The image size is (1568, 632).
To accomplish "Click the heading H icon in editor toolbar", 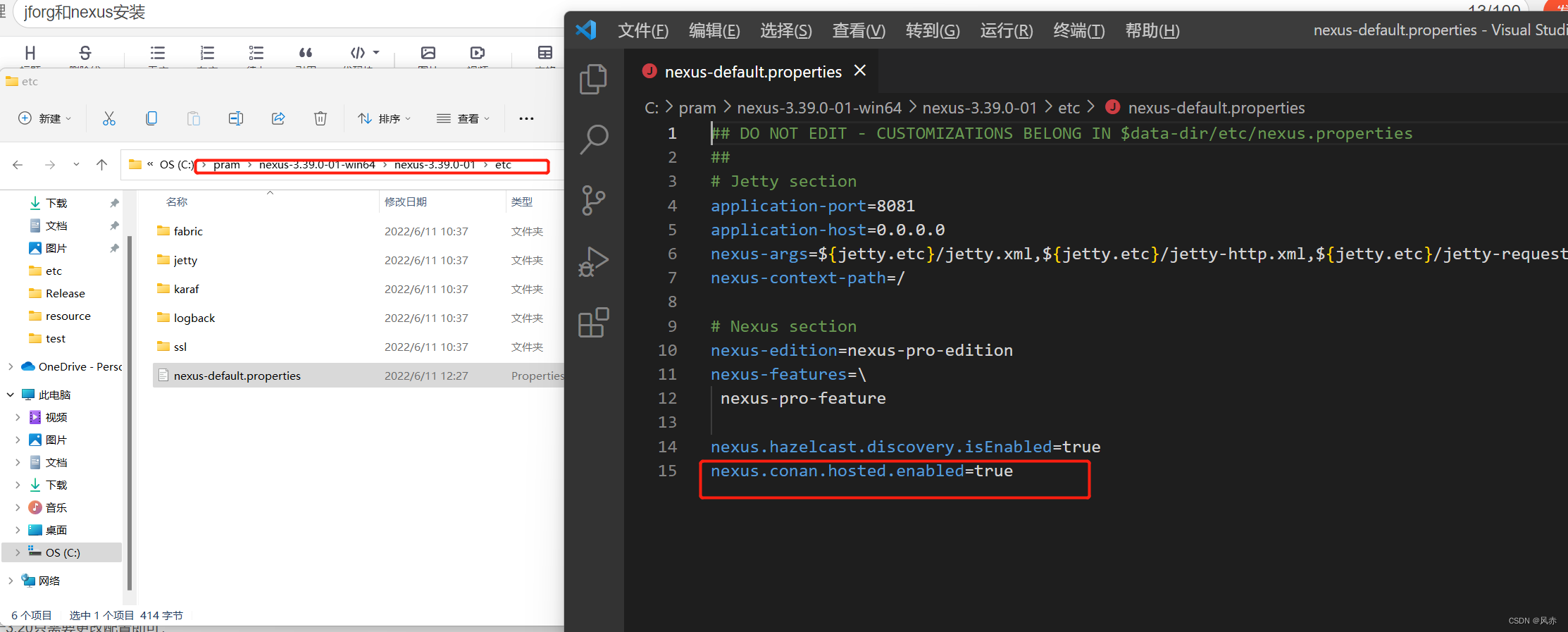I will [x=30, y=53].
